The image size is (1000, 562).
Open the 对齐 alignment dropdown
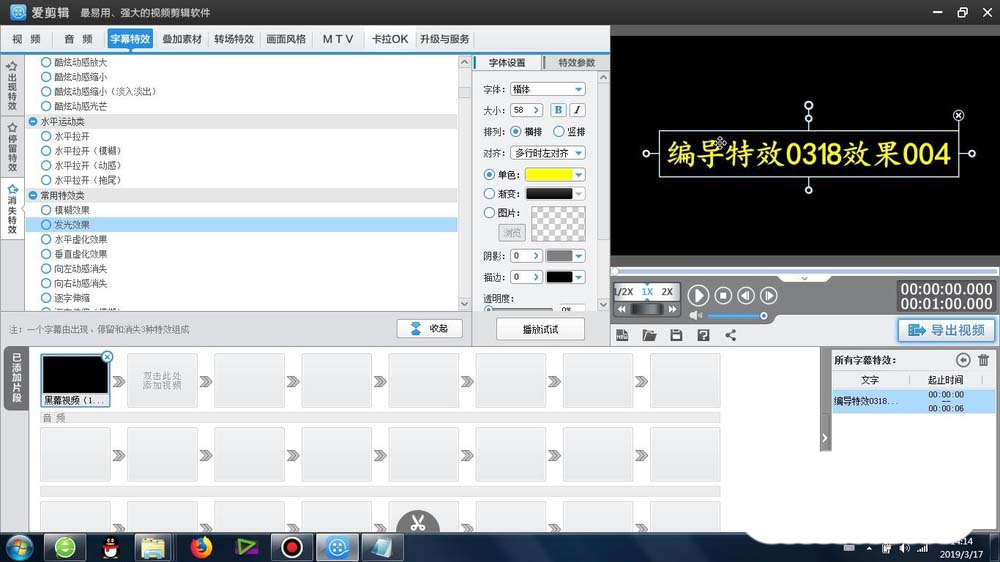pos(547,153)
